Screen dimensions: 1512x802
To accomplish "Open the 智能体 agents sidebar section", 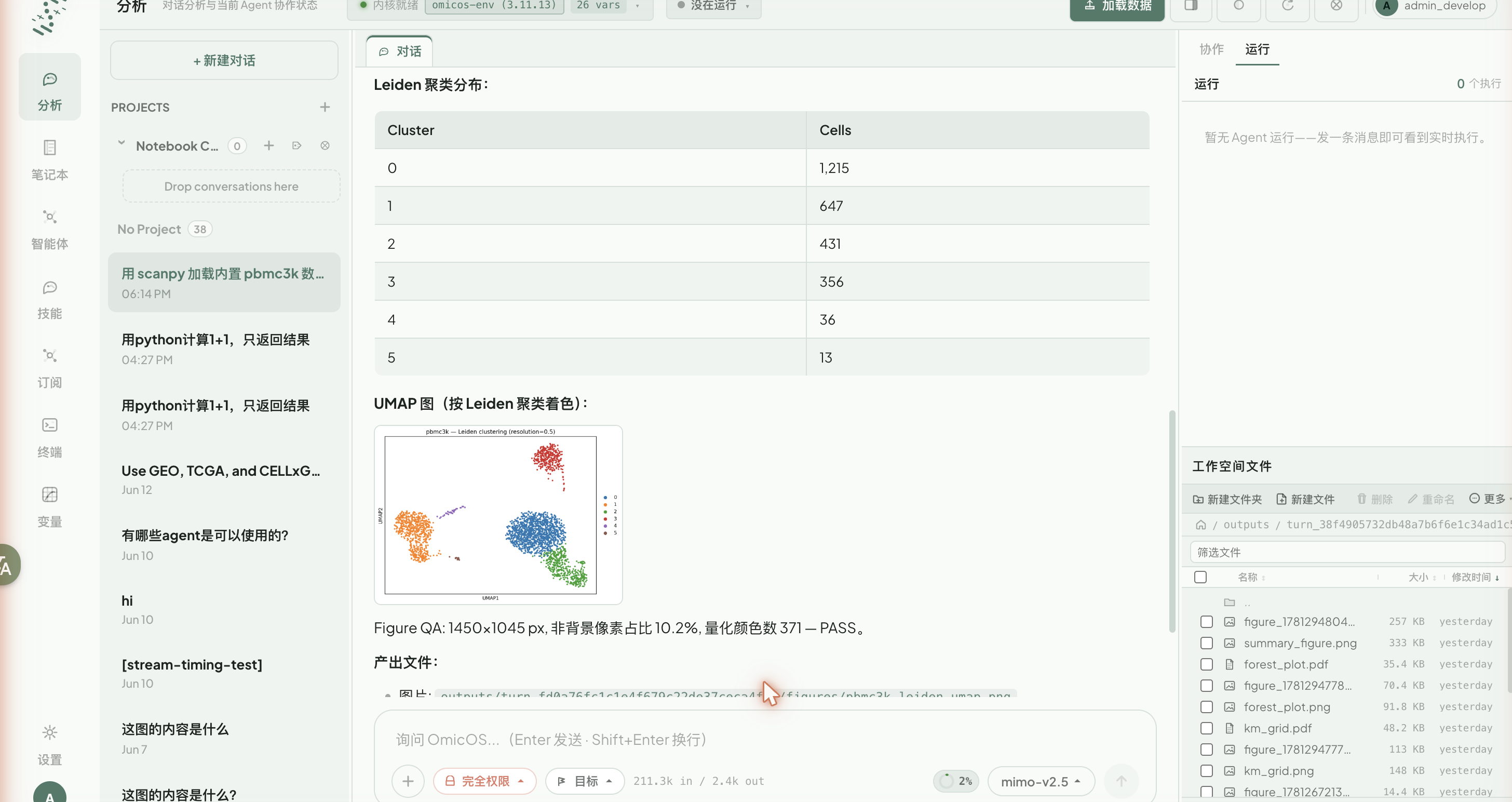I will pos(49,229).
